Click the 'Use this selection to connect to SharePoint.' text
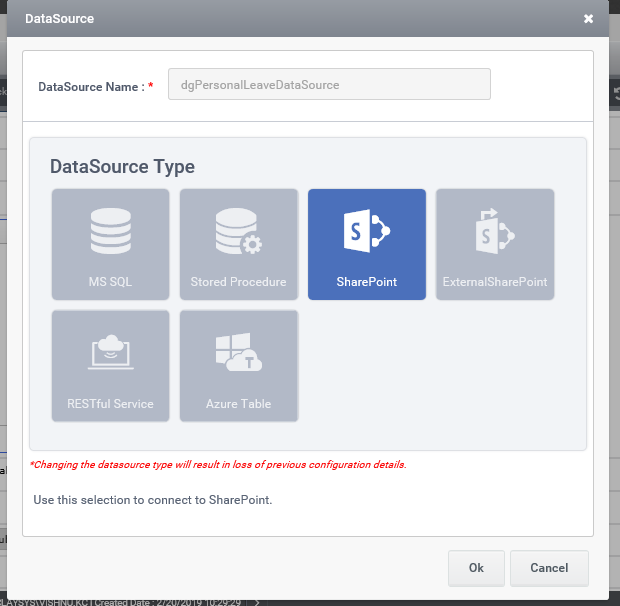This screenshot has height=606, width=620. (153, 500)
